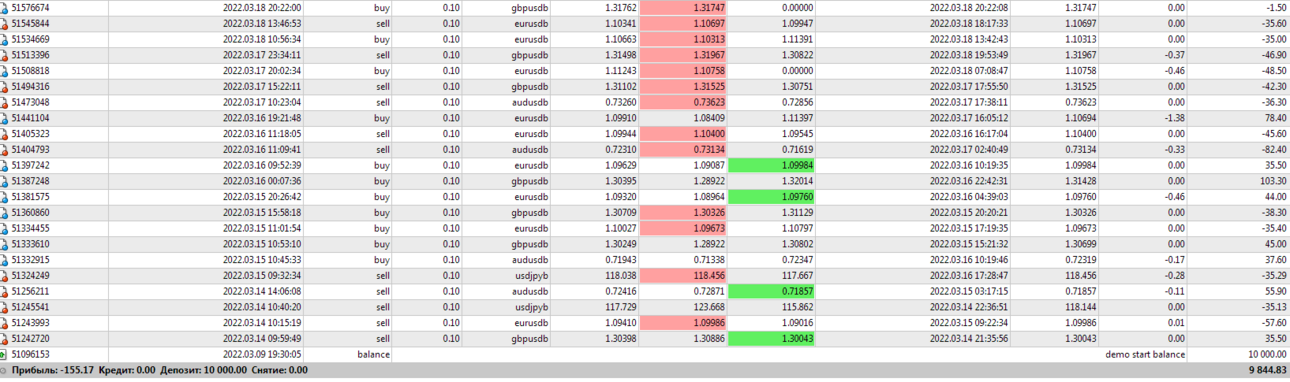Screen dimensions: 1290x382
Task: Click swap value -0.37
Action: pos(1176,55)
